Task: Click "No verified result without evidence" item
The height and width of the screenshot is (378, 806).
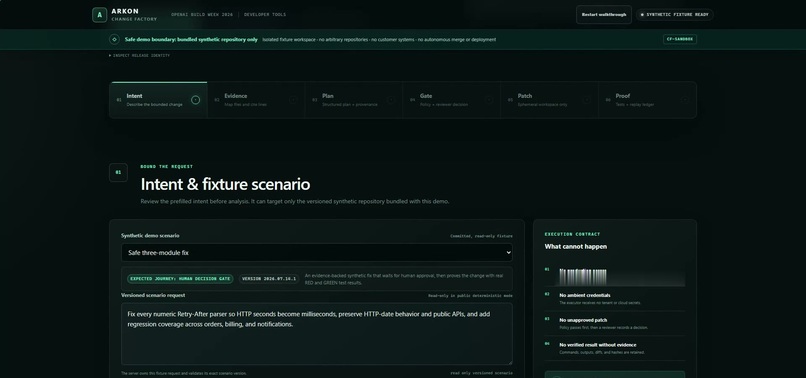Action: pos(615,348)
